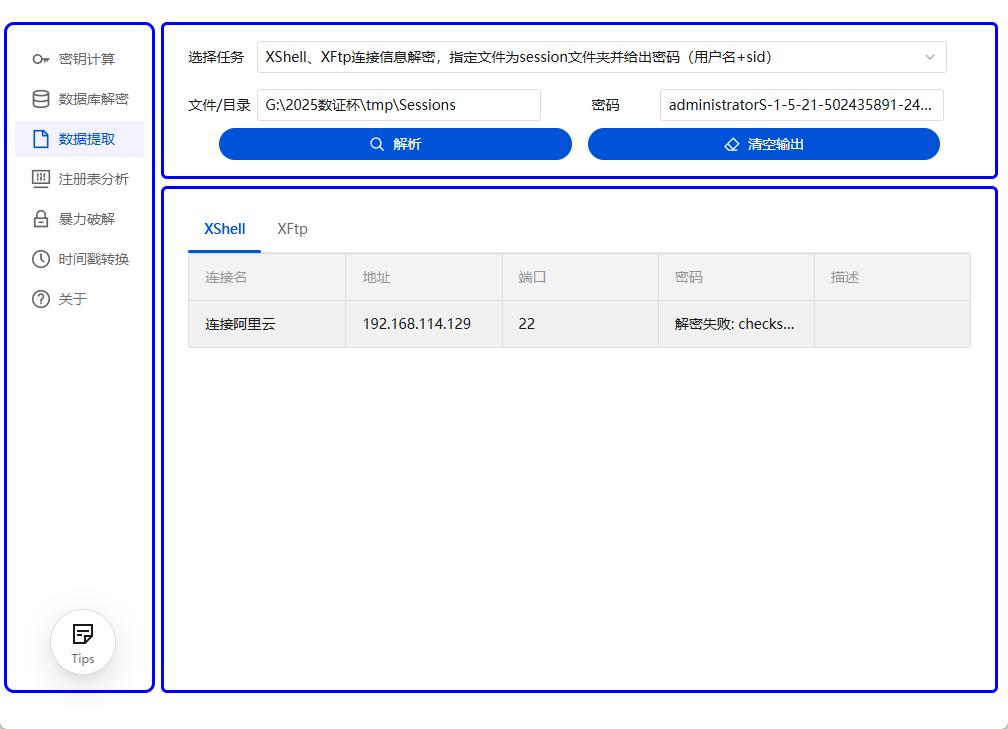Click the monitor icon beside 注册表分析
The width and height of the screenshot is (1008, 729).
(x=40, y=179)
